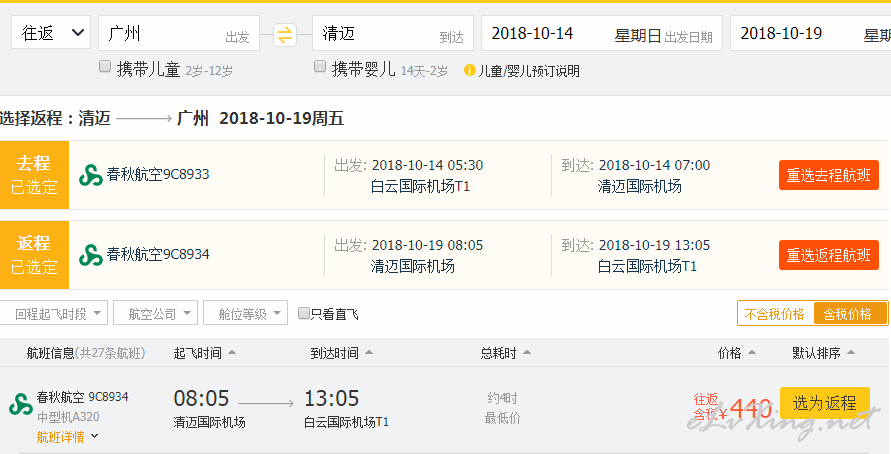Sort flights by 价格 column

pos(730,353)
